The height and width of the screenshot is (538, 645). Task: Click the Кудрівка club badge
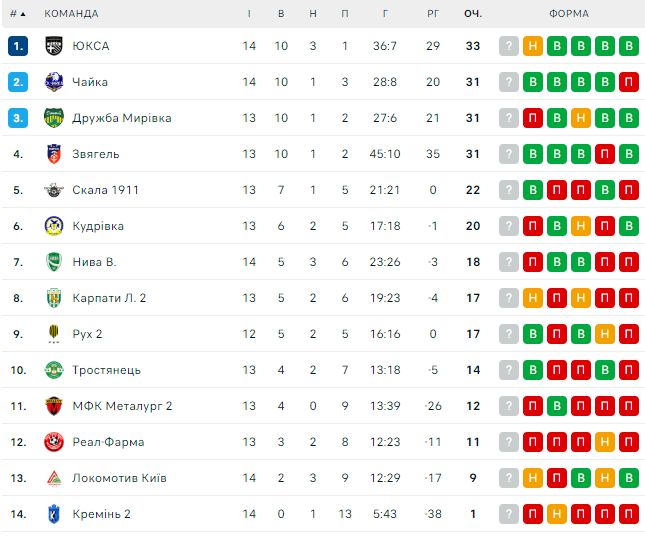[x=54, y=226]
